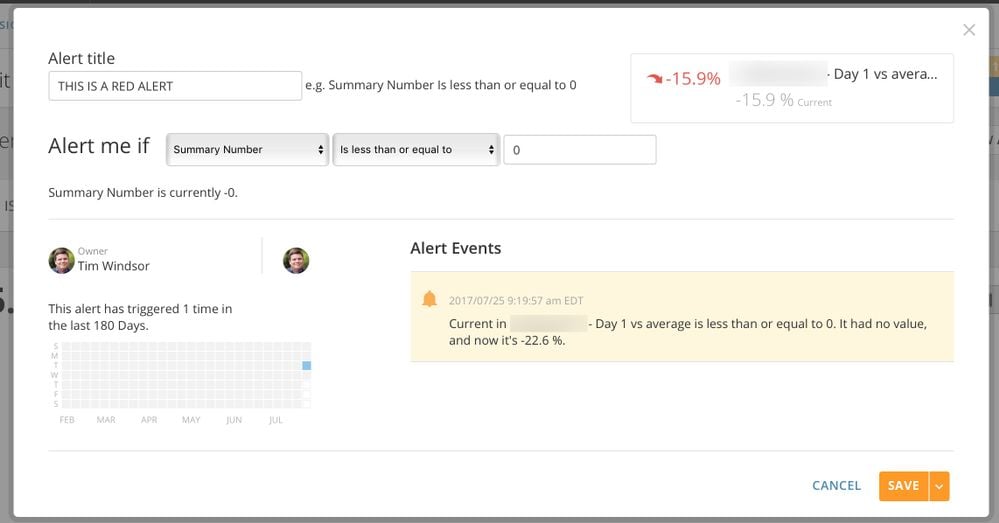Click the second avatar beside the divider
Screen dimensions: 999x523
pos(296,261)
